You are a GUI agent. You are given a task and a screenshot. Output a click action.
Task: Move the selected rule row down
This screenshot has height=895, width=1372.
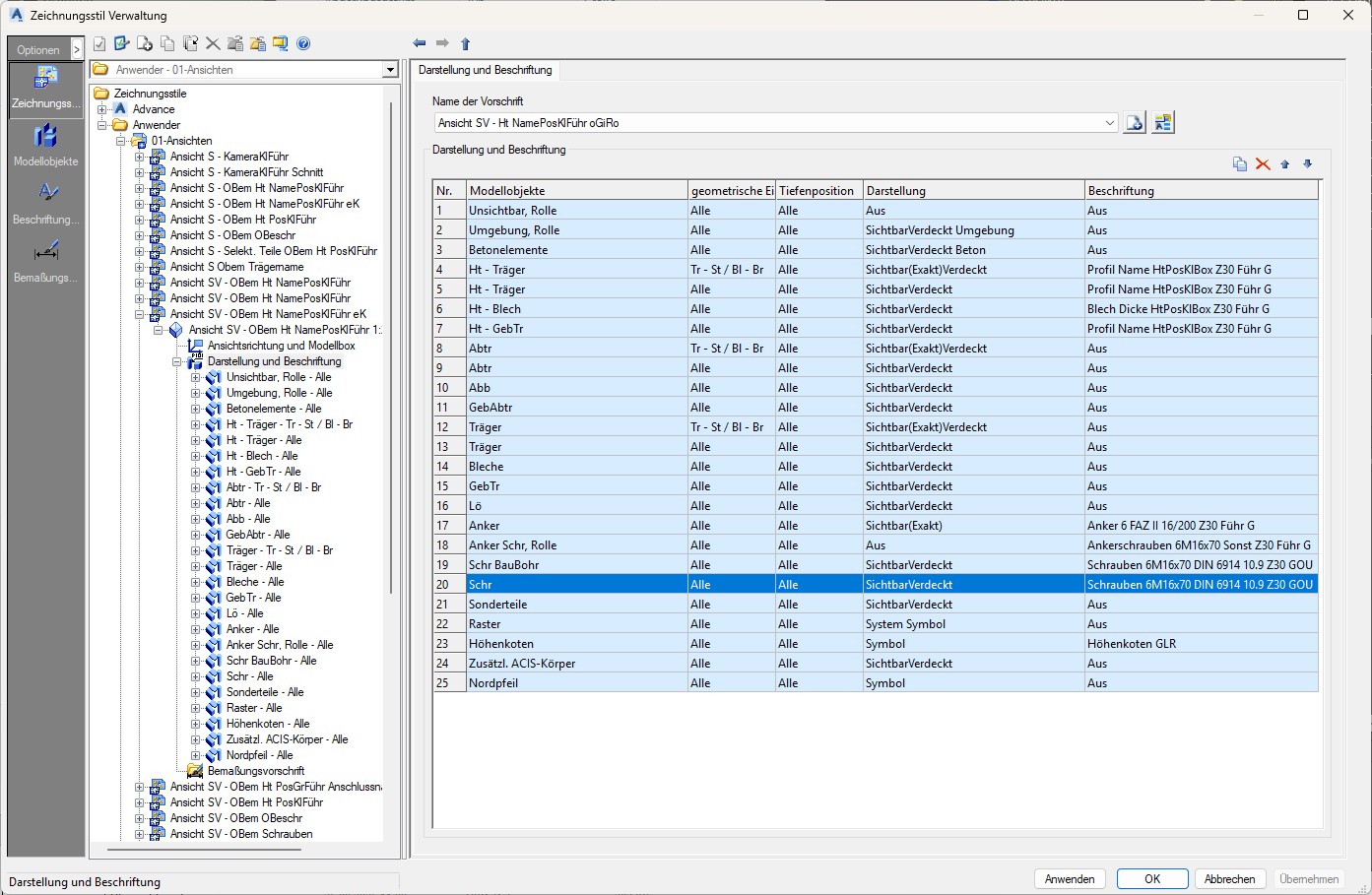click(1308, 164)
